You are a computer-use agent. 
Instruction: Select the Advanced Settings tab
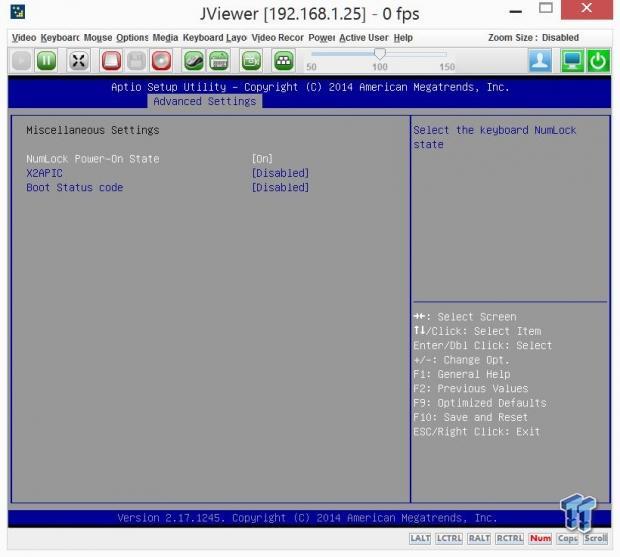coord(204,102)
